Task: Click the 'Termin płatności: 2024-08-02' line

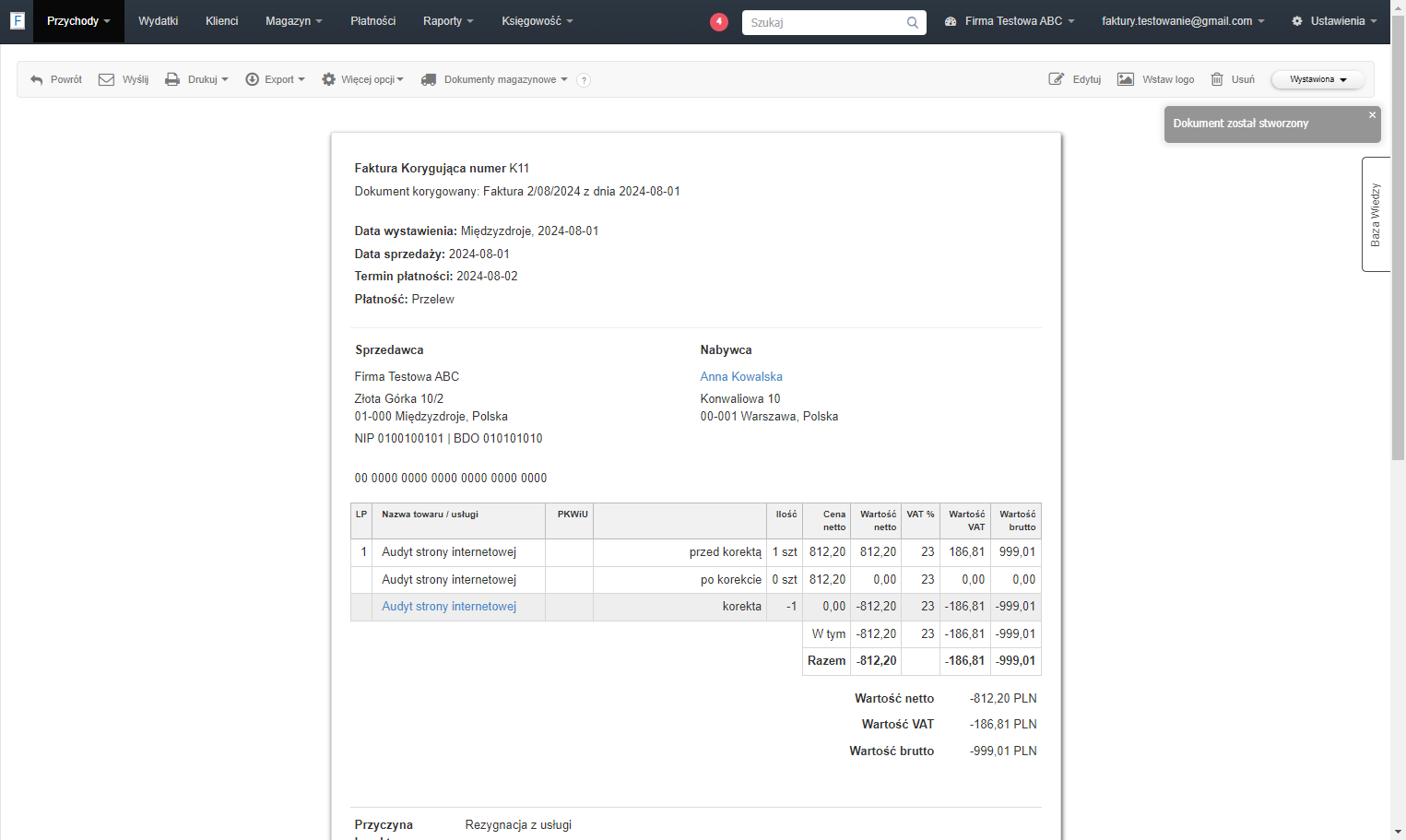Action: click(436, 277)
